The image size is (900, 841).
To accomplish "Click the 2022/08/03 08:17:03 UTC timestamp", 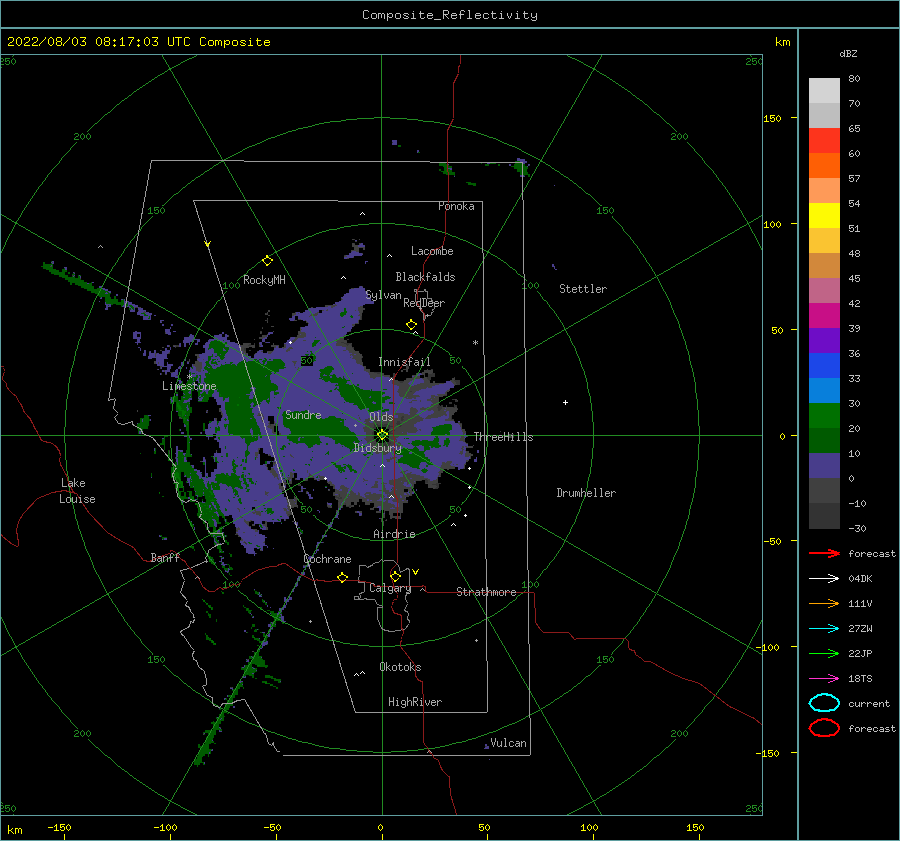I will coord(139,42).
